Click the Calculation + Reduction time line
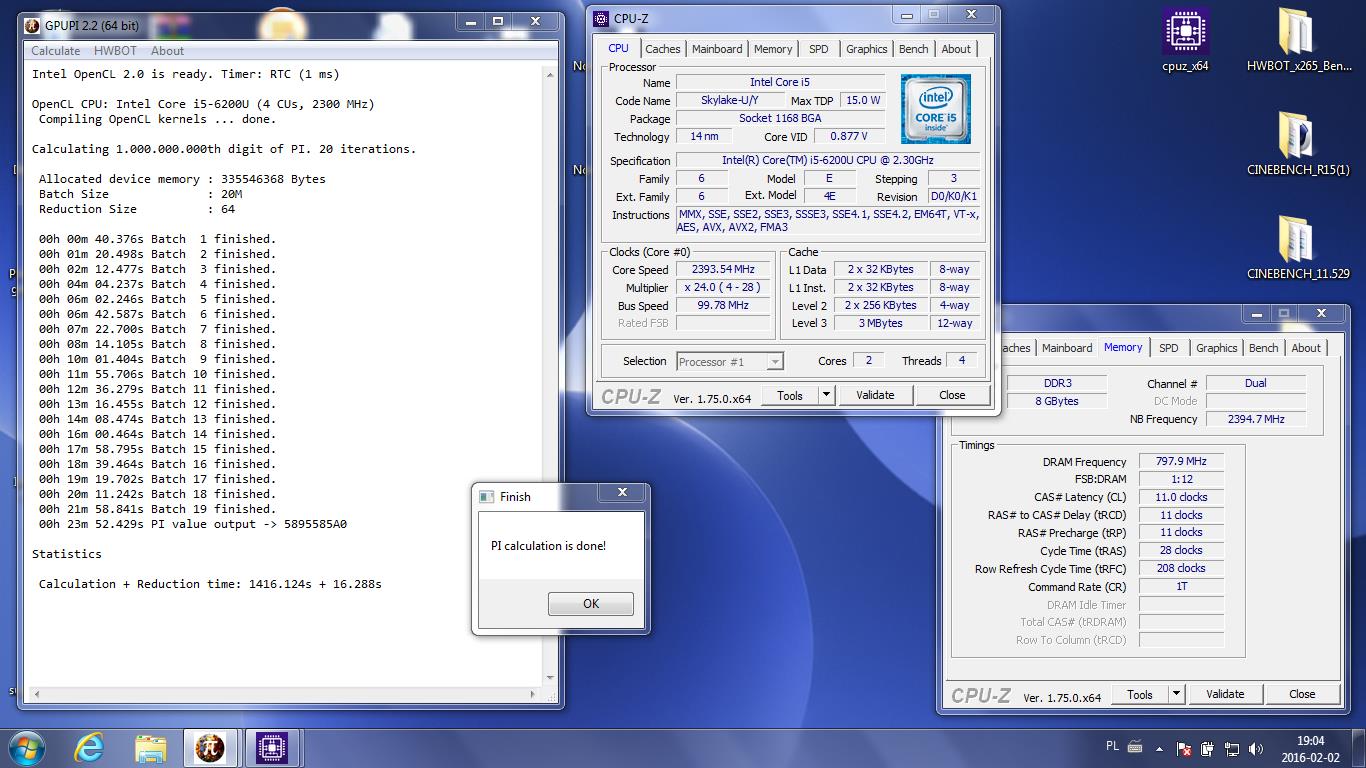The height and width of the screenshot is (768, 1366). tap(210, 584)
